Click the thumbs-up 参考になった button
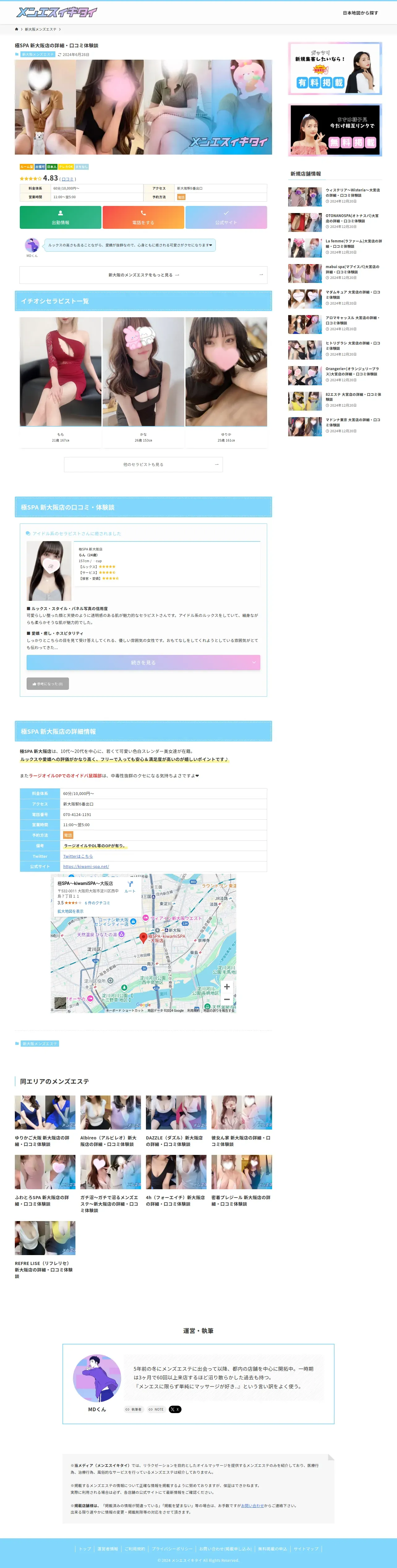397x1568 pixels. click(x=48, y=684)
